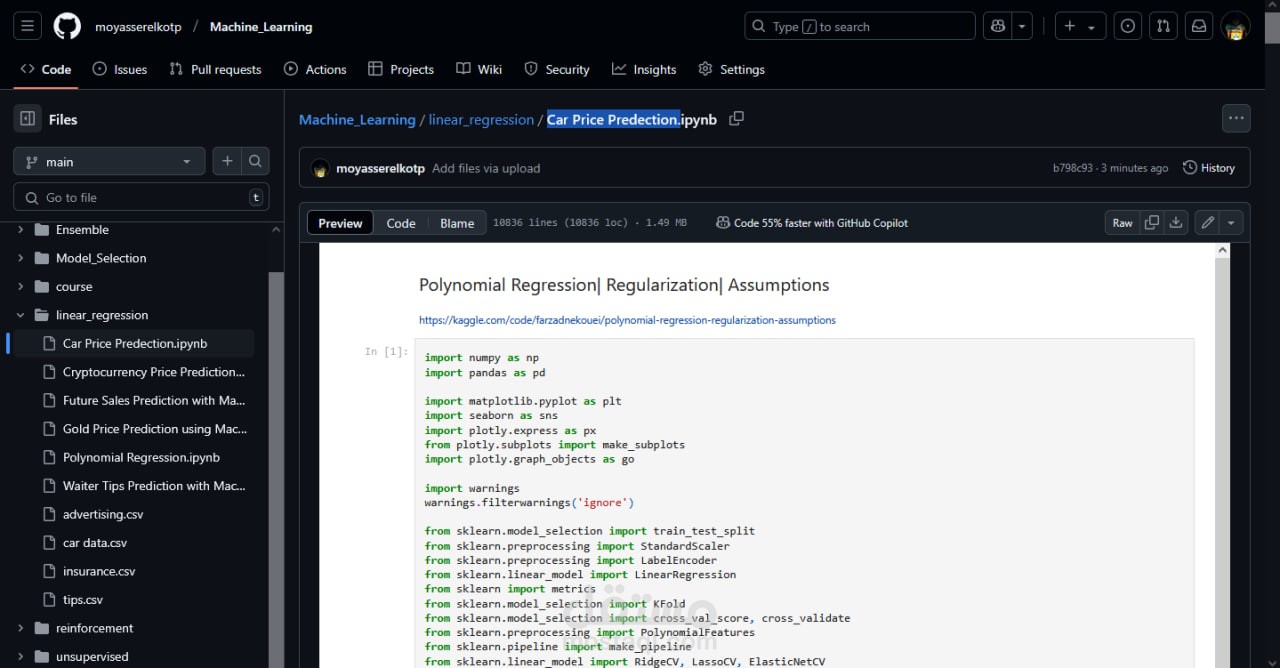Collapse the linear_regression folder
The image size is (1280, 668).
coord(21,315)
